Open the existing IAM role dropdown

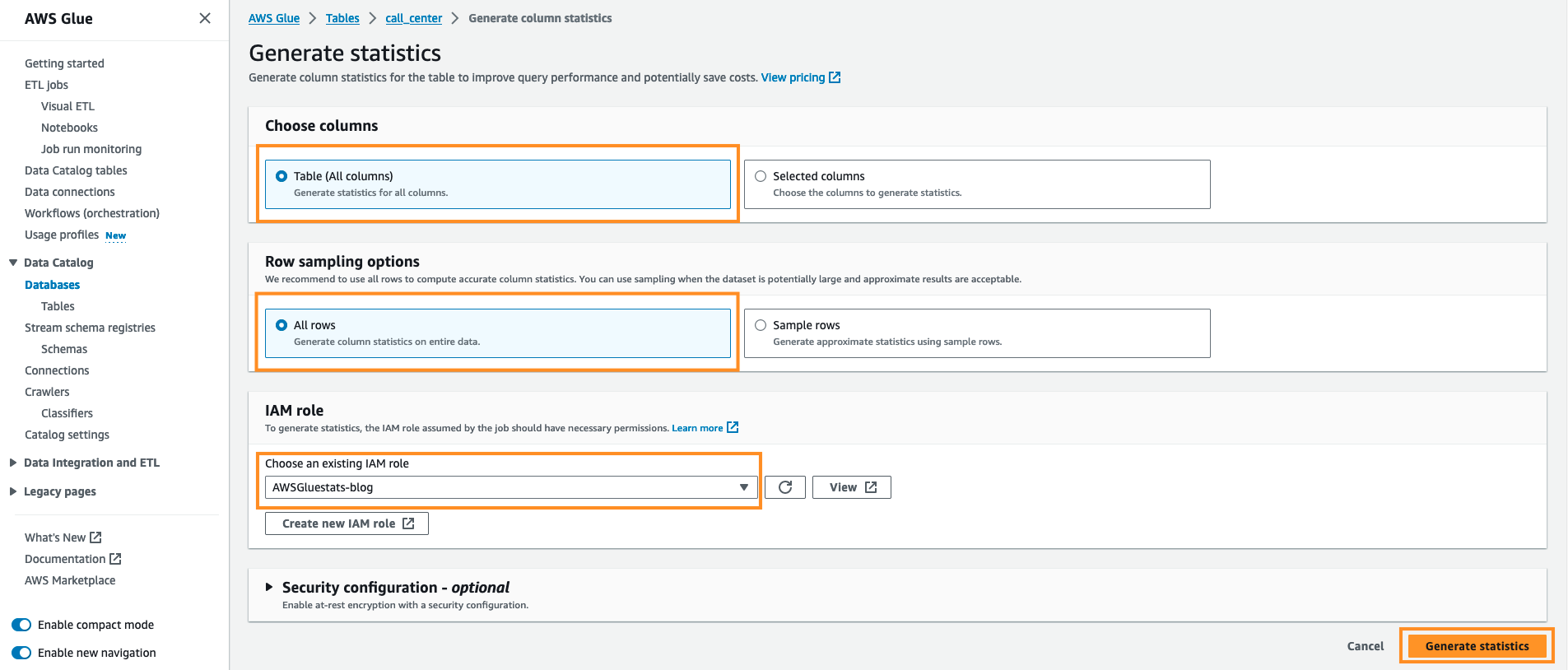point(510,487)
